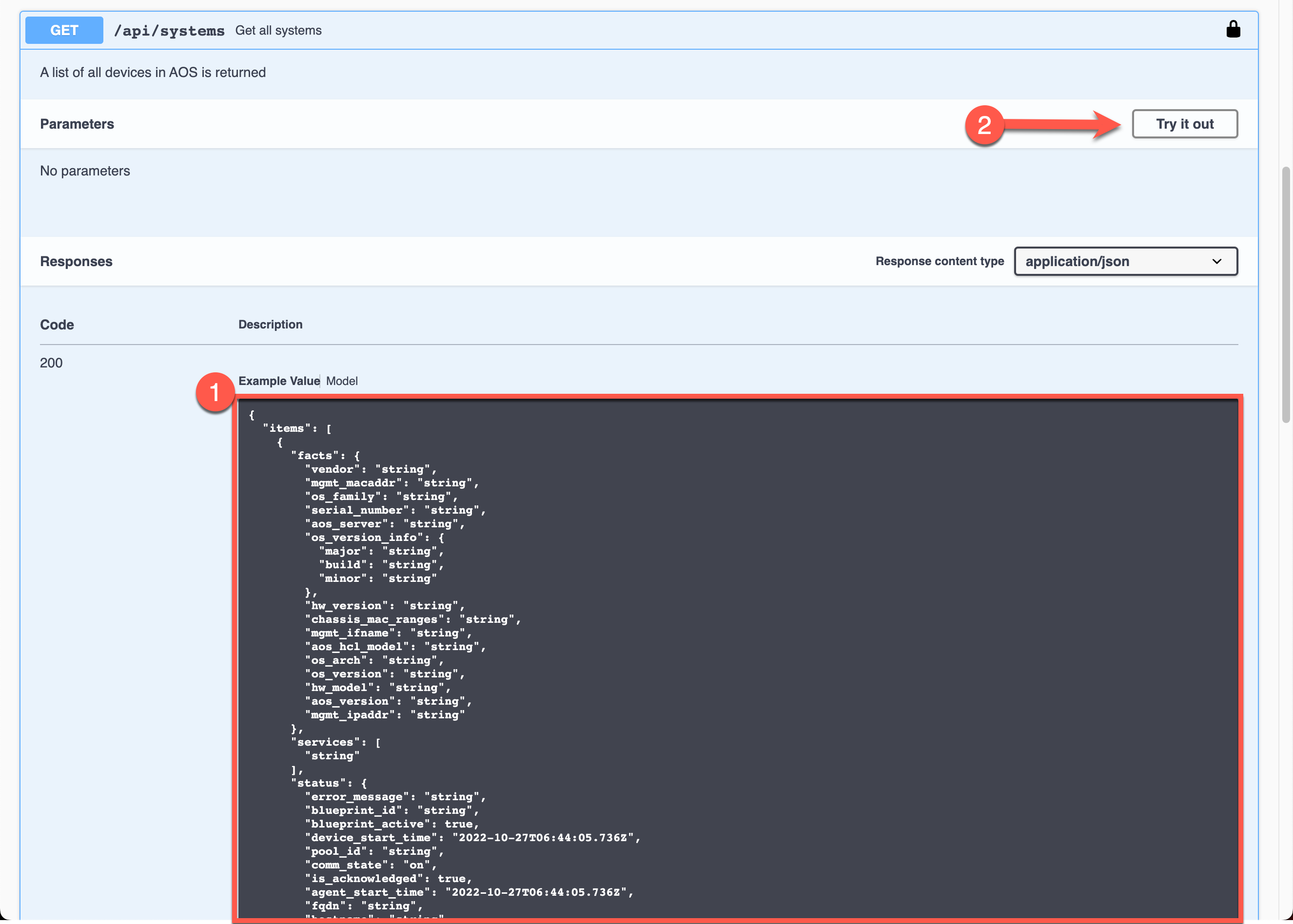Select the Example Value tab
Image resolution: width=1293 pixels, height=924 pixels.
[278, 381]
